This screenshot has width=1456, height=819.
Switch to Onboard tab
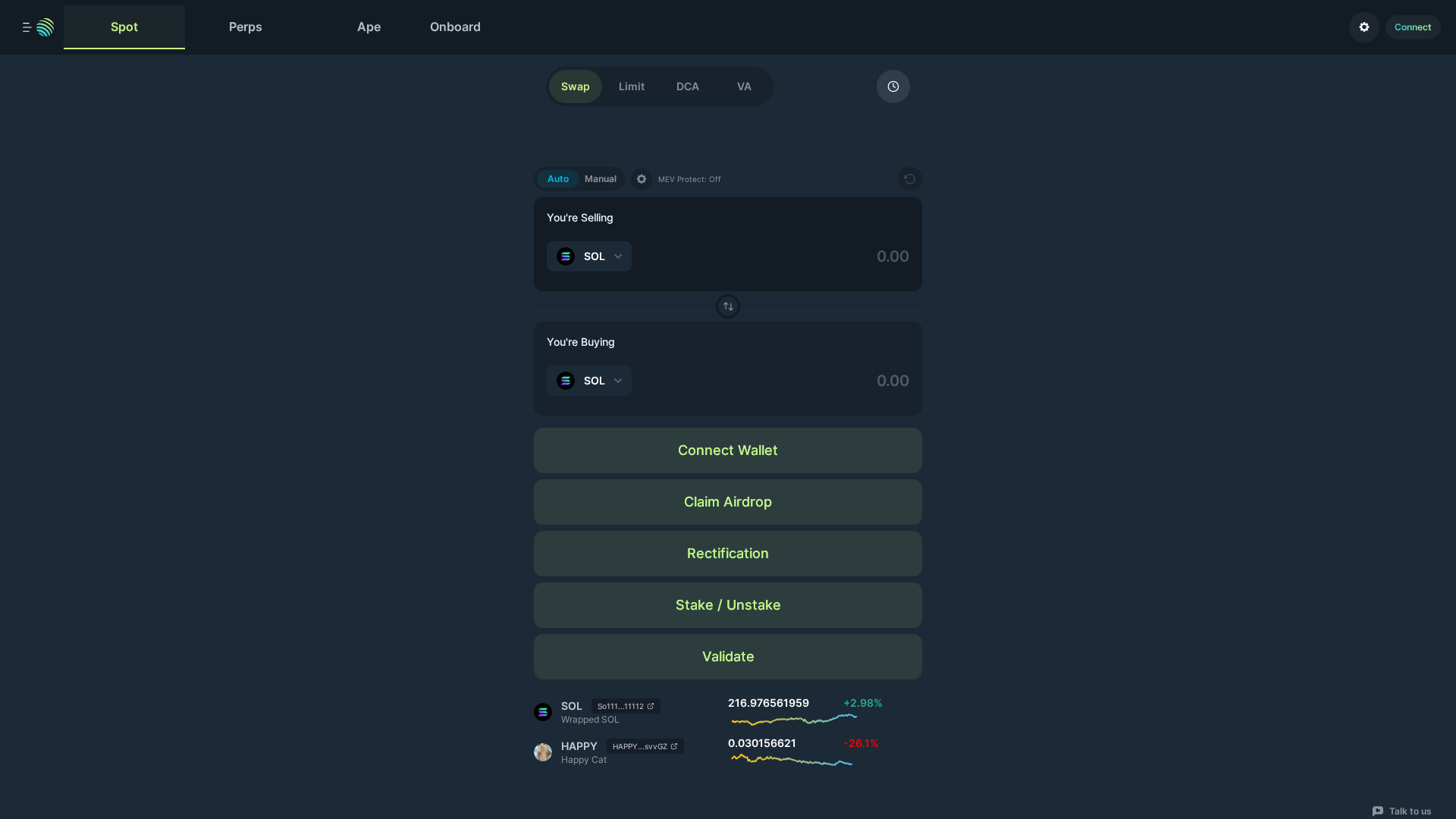click(x=455, y=27)
